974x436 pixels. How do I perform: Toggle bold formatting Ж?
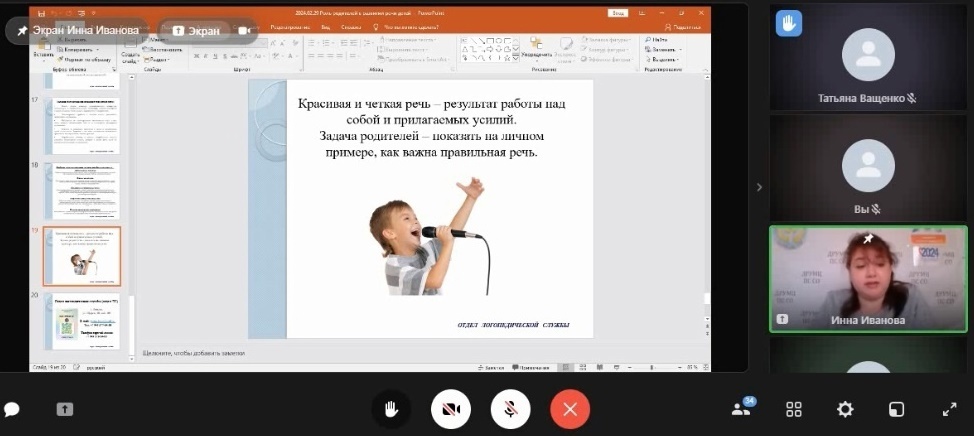[196, 56]
